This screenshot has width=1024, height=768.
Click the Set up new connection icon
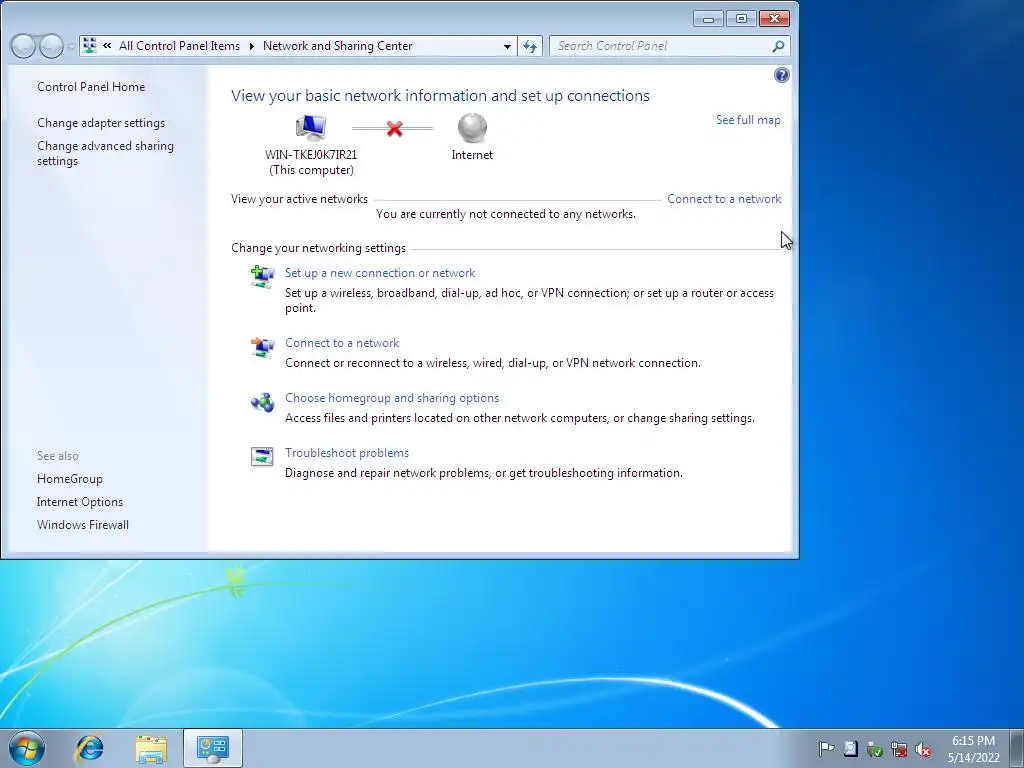[263, 276]
